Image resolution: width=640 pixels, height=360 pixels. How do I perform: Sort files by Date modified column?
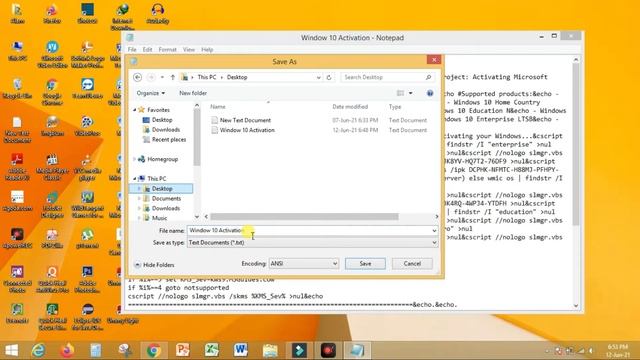pos(350,107)
